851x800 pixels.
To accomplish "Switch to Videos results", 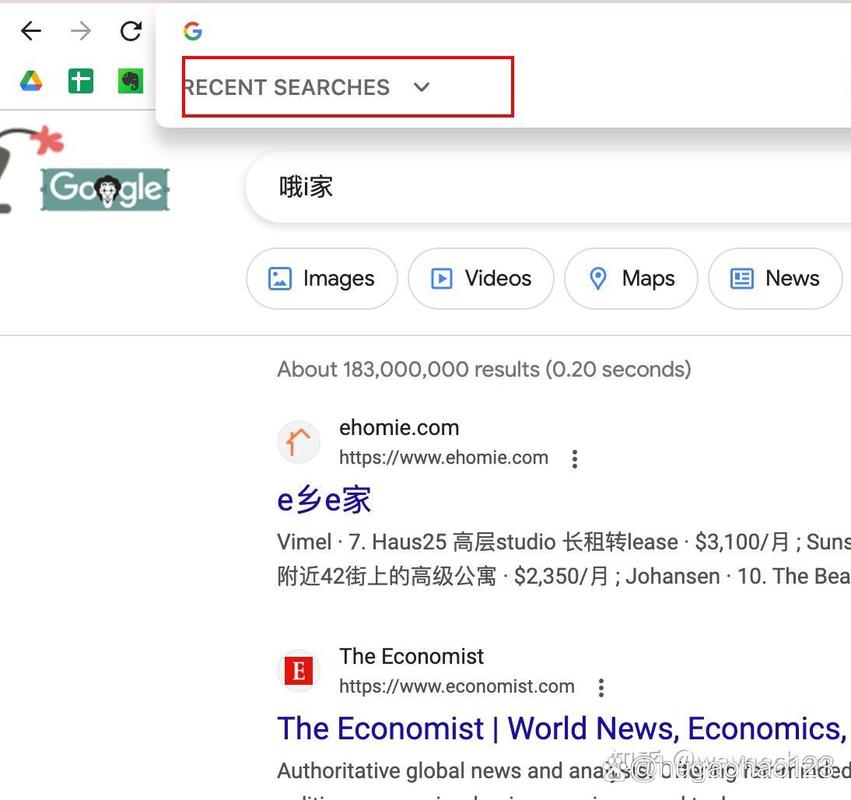I will 481,278.
